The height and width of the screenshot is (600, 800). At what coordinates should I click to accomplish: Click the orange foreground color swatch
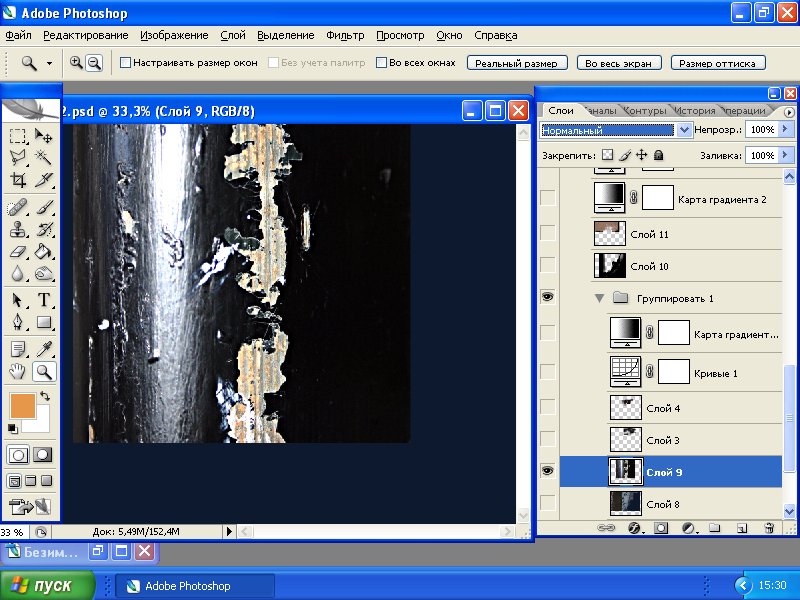tap(21, 405)
